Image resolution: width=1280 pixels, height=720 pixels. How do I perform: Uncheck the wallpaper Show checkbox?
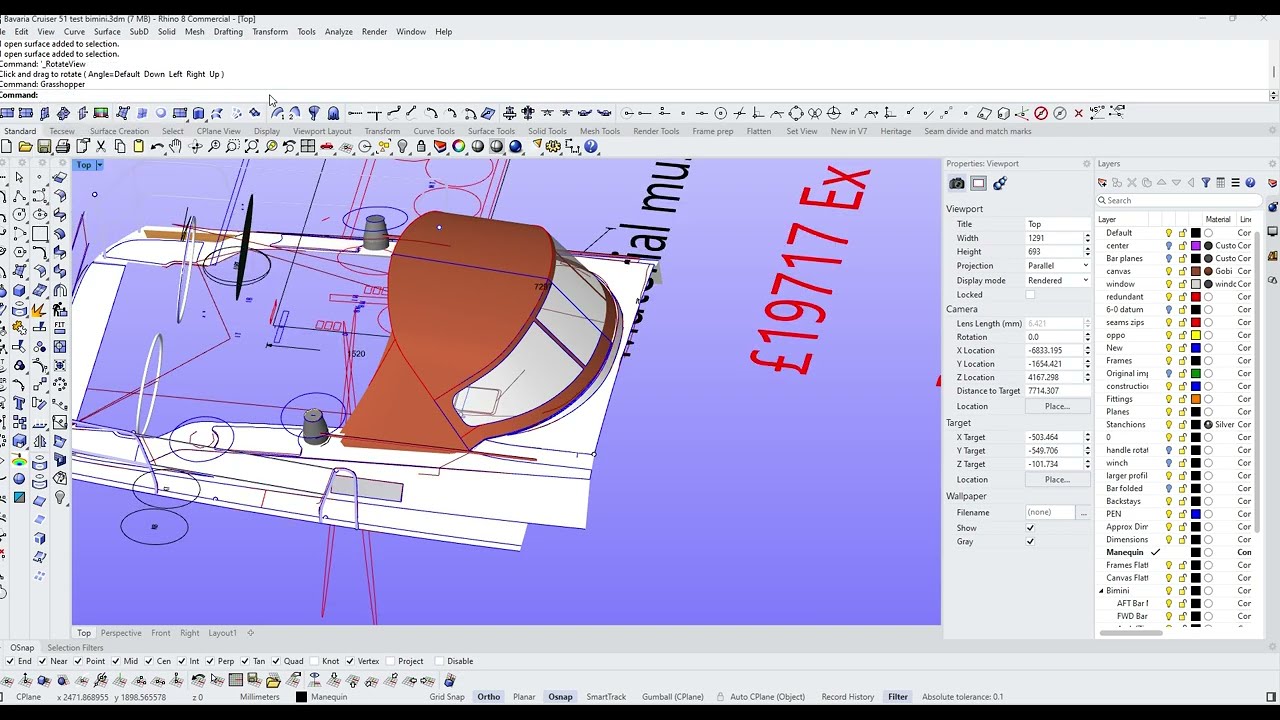(1030, 528)
